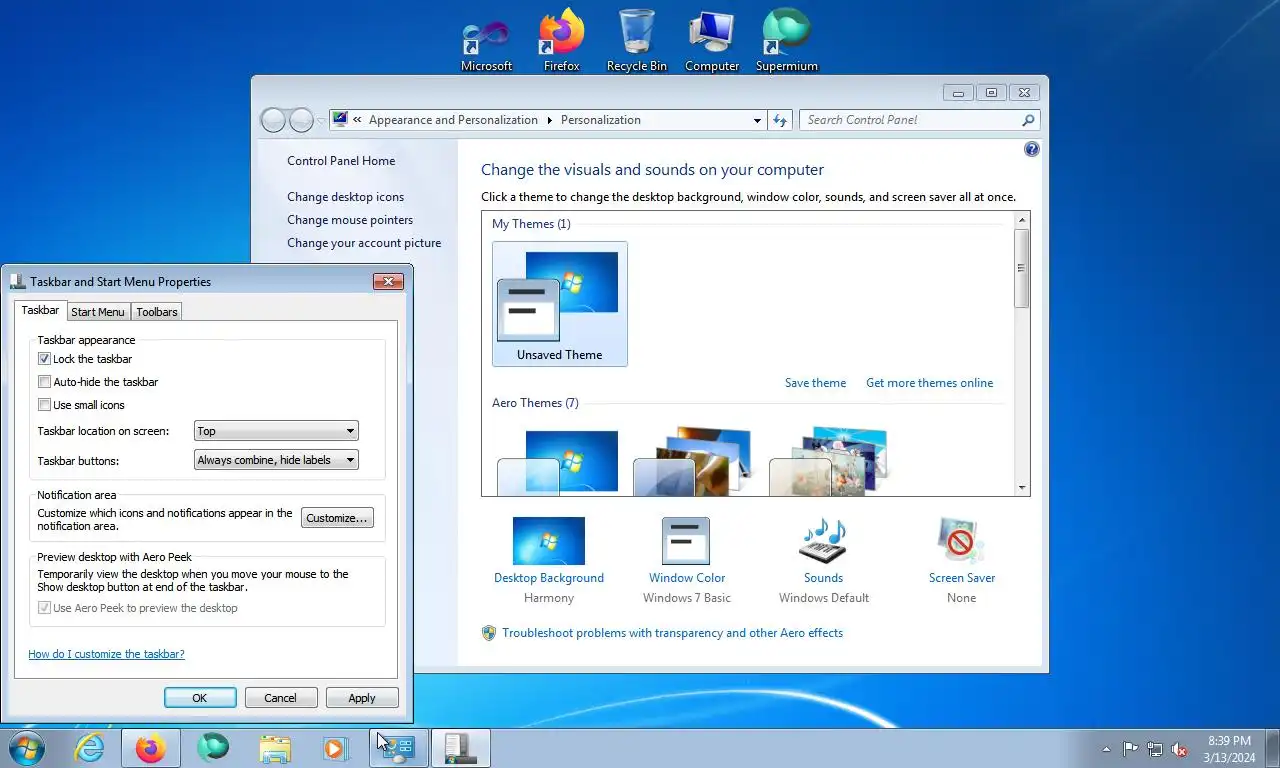The image size is (1280, 768).
Task: Switch to the Start Menu tab
Action: coord(98,312)
